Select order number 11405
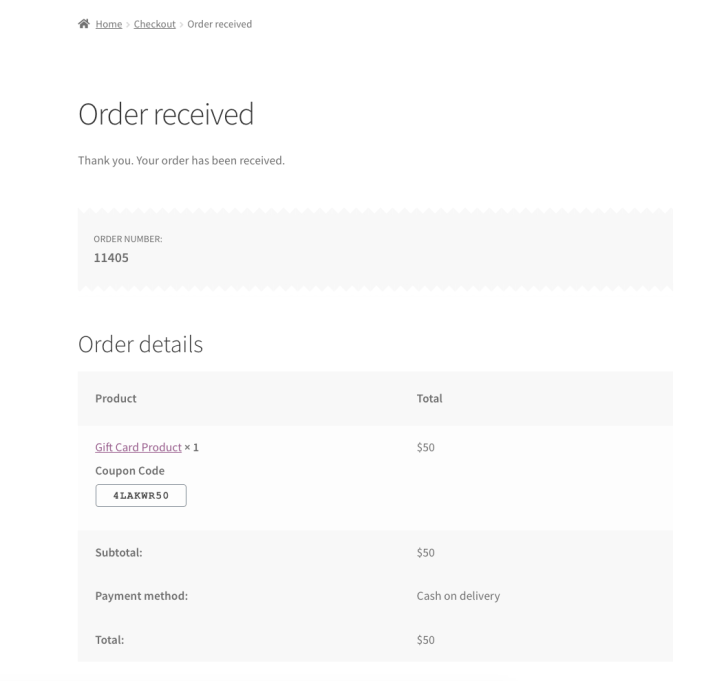The height and width of the screenshot is (681, 704). tap(111, 257)
